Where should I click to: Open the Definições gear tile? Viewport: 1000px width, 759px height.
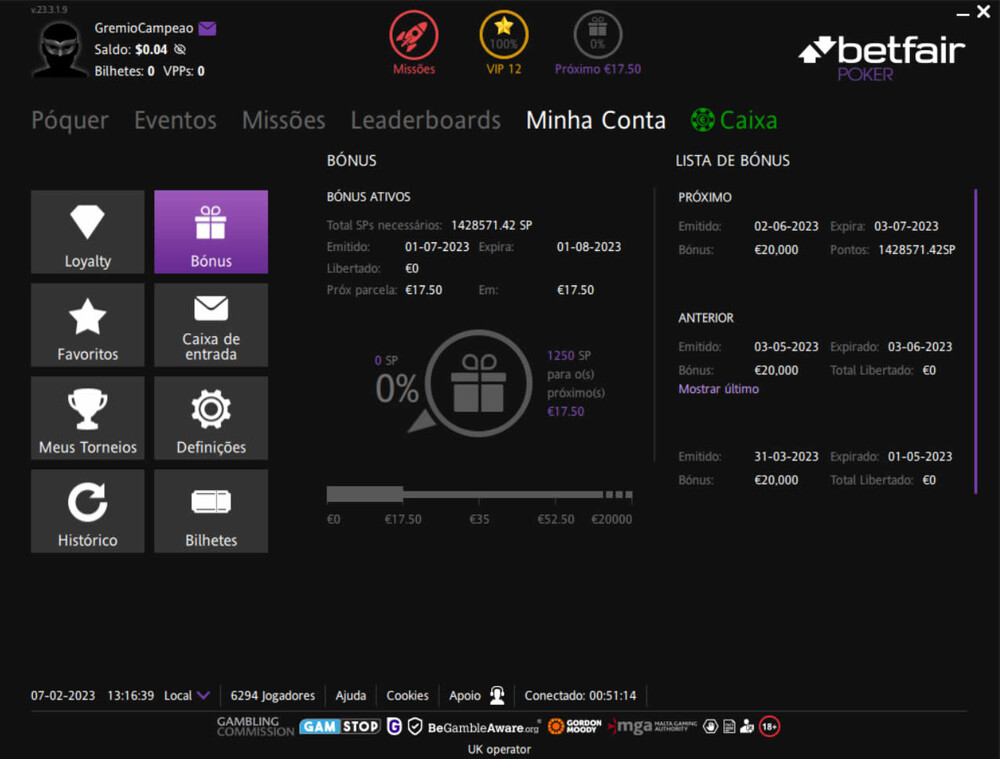(x=211, y=417)
